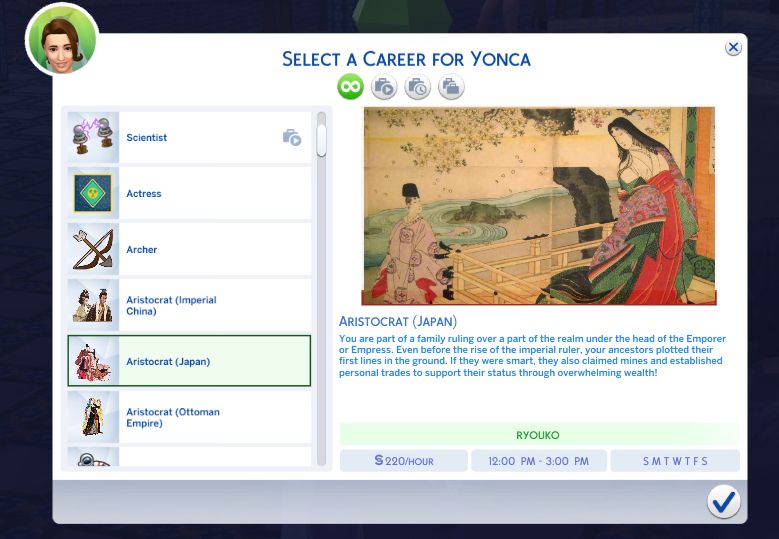The image size is (779, 539).
Task: Click the Japanese painting career image
Action: point(539,206)
